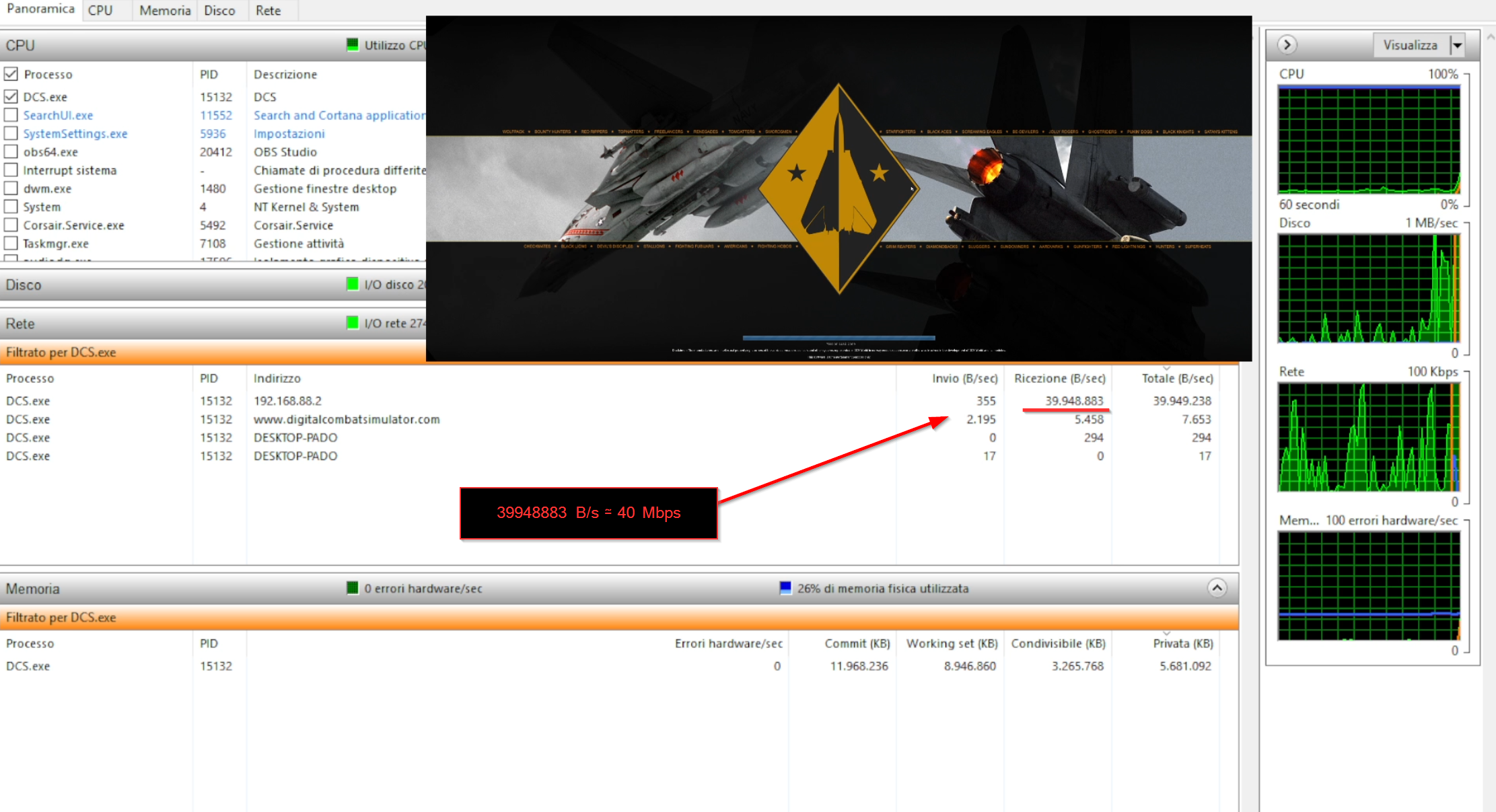Viewport: 1496px width, 812px height.
Task: Click the green errori hardware/sec indicator
Action: [352, 588]
